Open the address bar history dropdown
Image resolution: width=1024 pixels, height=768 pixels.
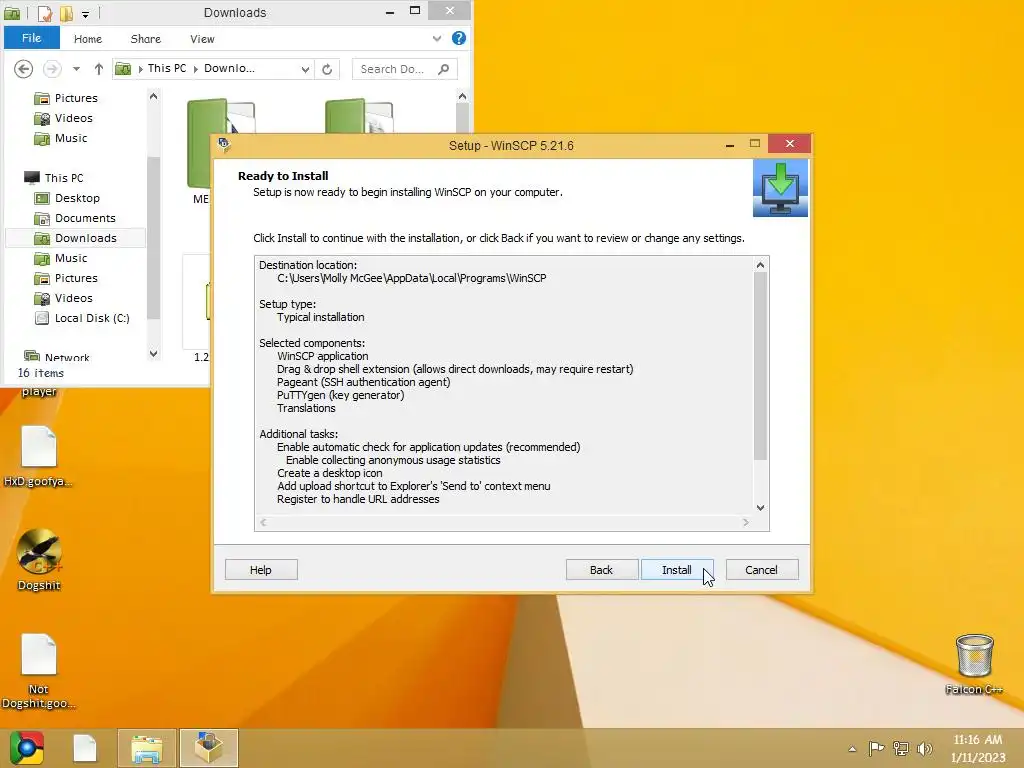(x=305, y=69)
